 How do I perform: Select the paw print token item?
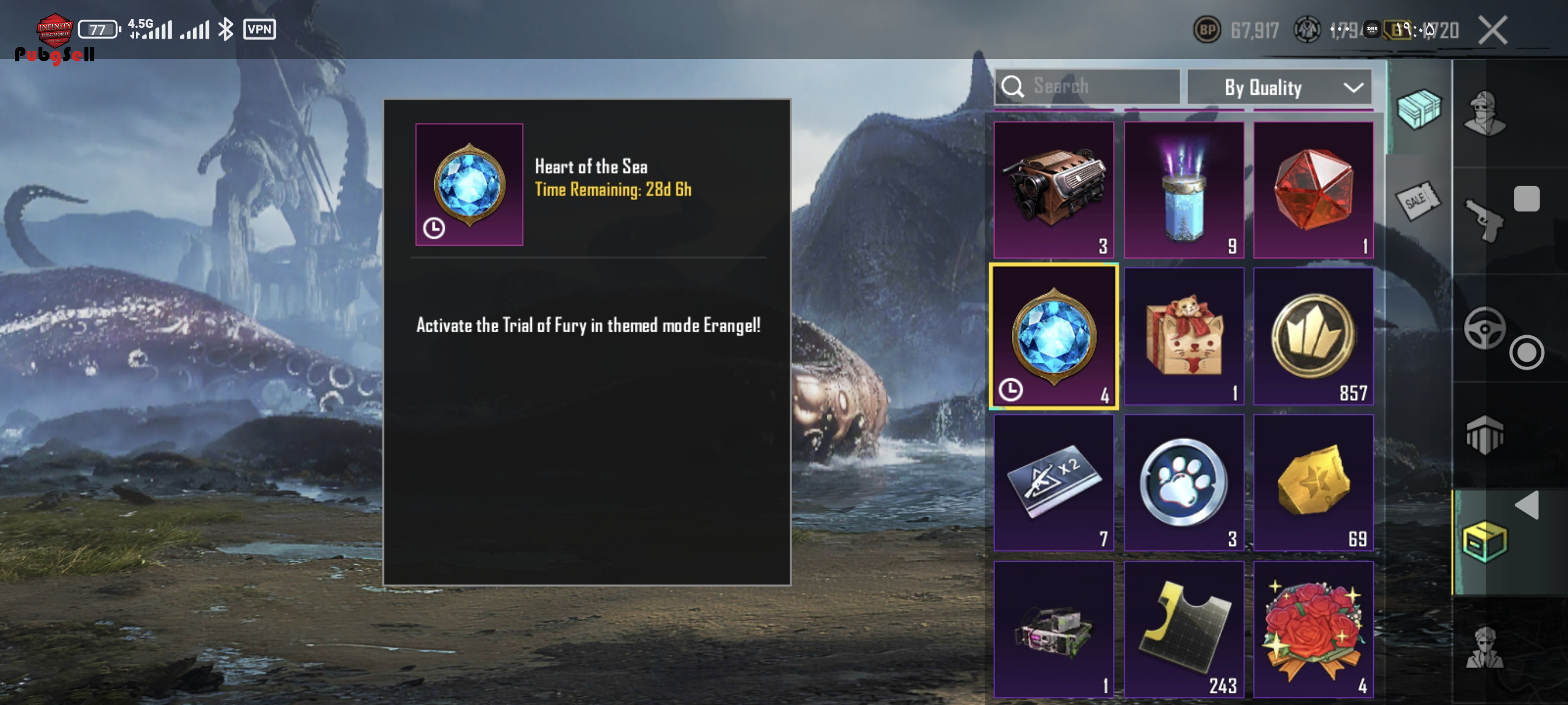tap(1184, 483)
